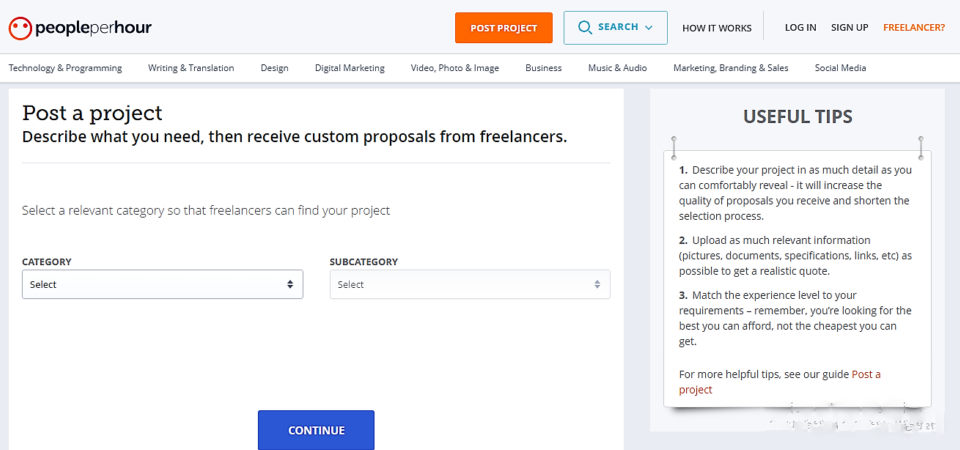Screen dimensions: 960x450
Task: Click the Sign Up link
Action: click(849, 28)
